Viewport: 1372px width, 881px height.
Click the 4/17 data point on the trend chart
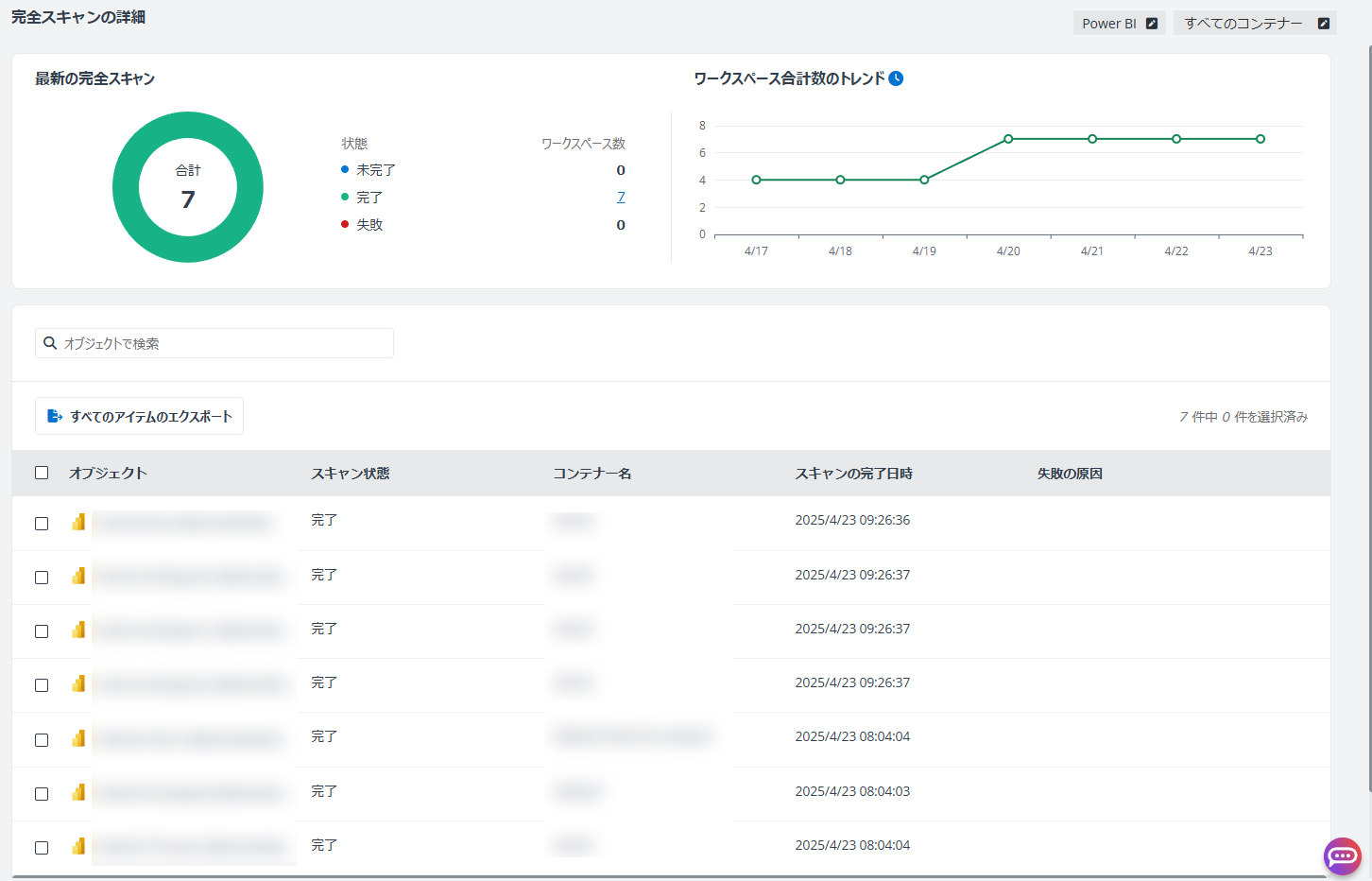756,180
